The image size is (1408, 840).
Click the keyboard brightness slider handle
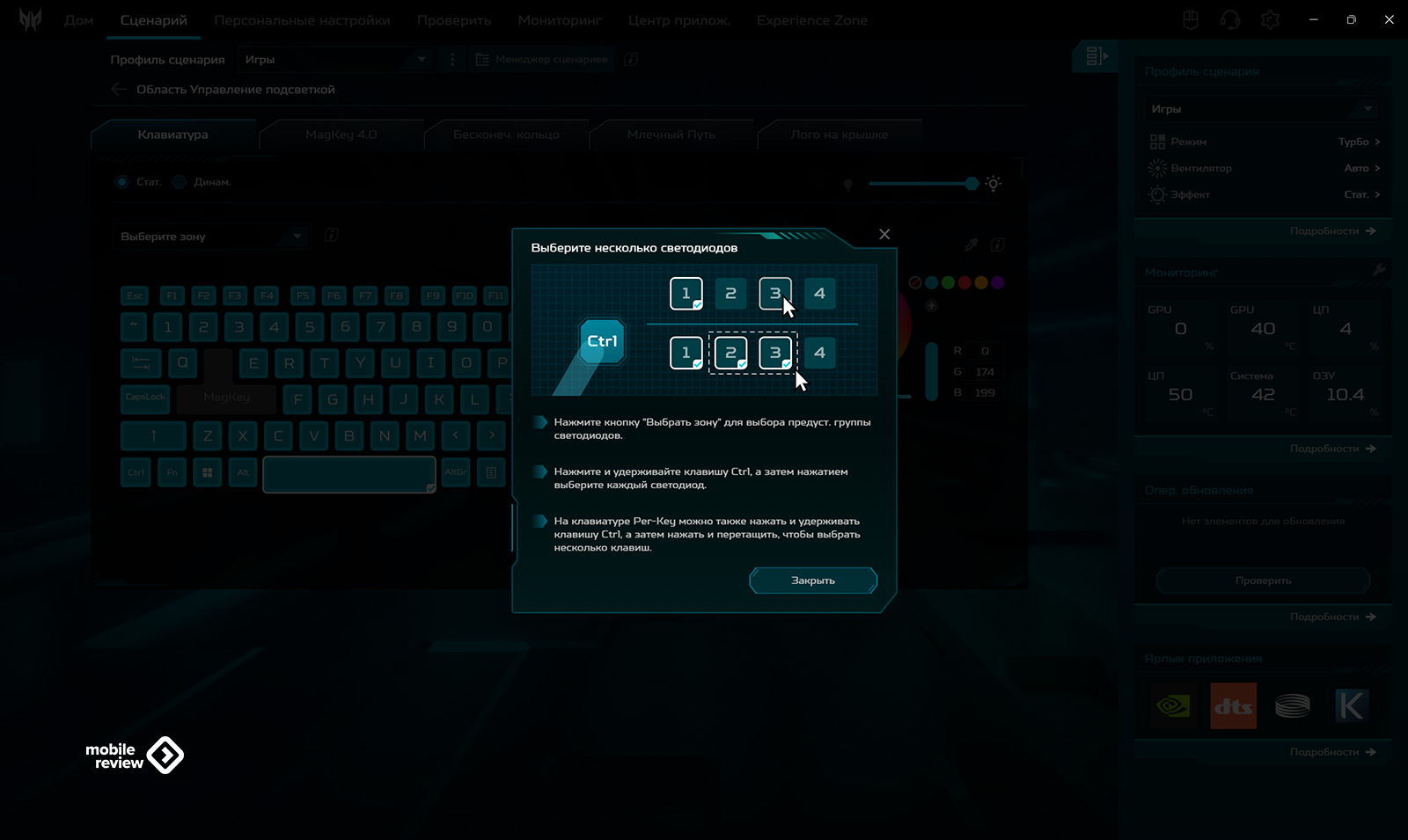coord(972,183)
